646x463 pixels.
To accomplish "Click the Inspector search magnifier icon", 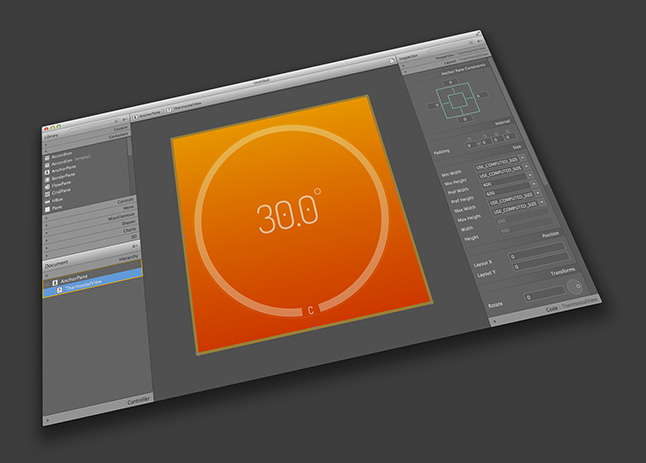I will click(471, 42).
